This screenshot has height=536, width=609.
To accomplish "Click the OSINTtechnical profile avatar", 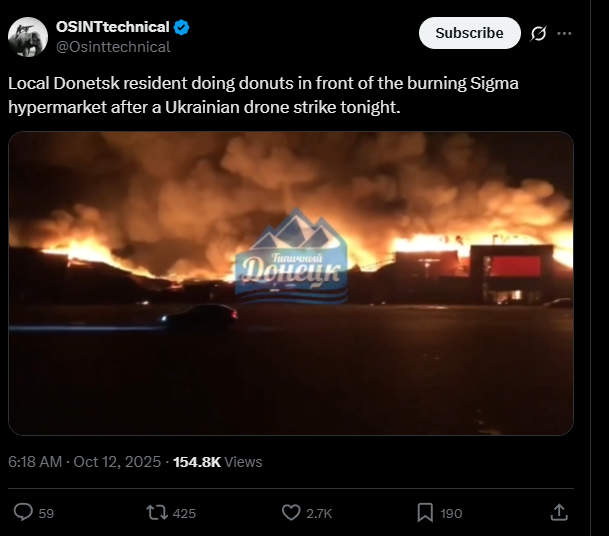I will click(x=28, y=37).
